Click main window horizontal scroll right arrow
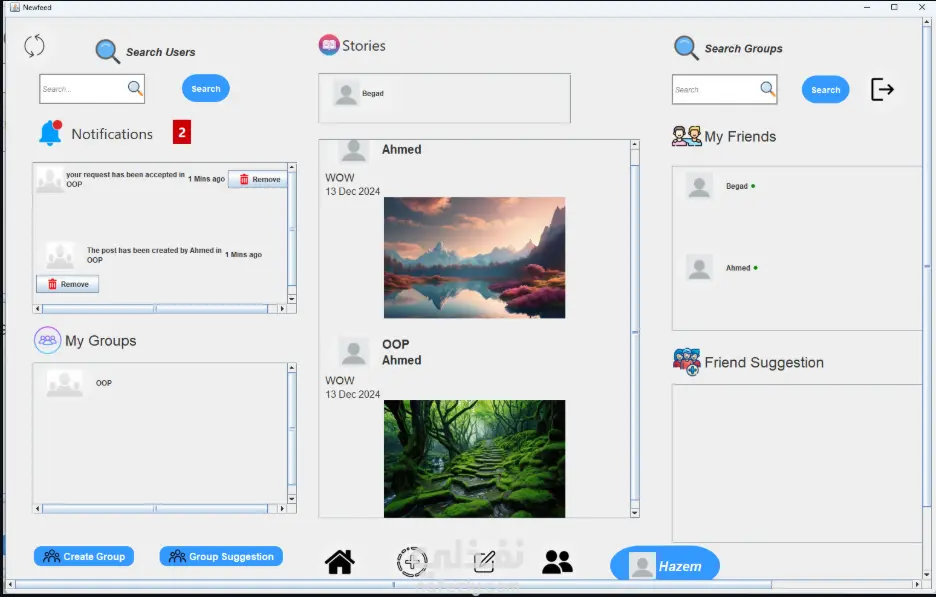 917,584
